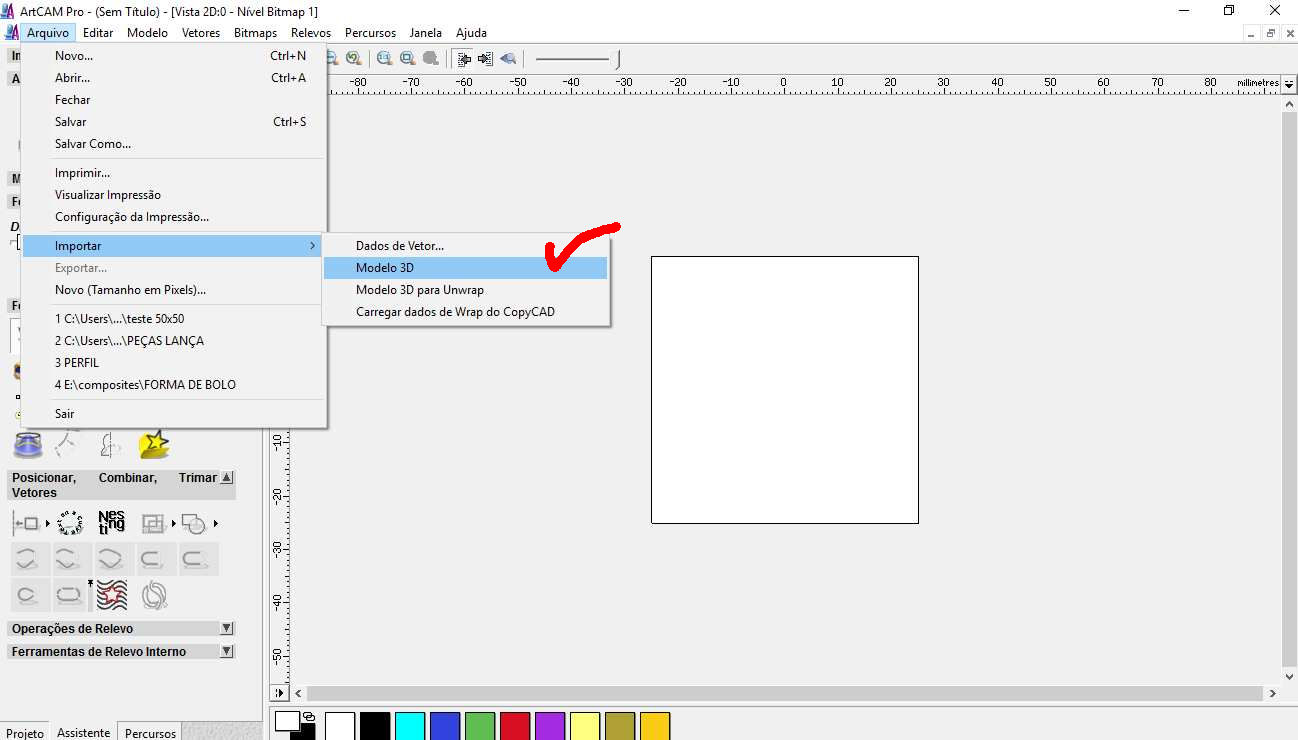1298x740 pixels.
Task: Click the wavy star envelope distortion icon
Action: [112, 595]
